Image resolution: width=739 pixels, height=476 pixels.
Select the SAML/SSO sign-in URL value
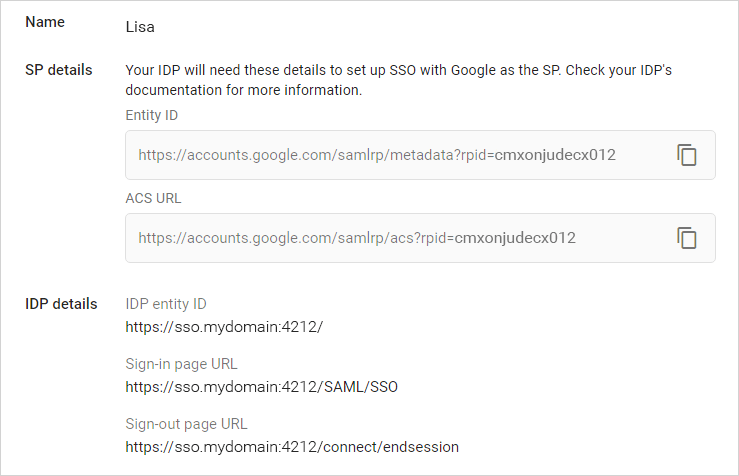[x=262, y=386]
